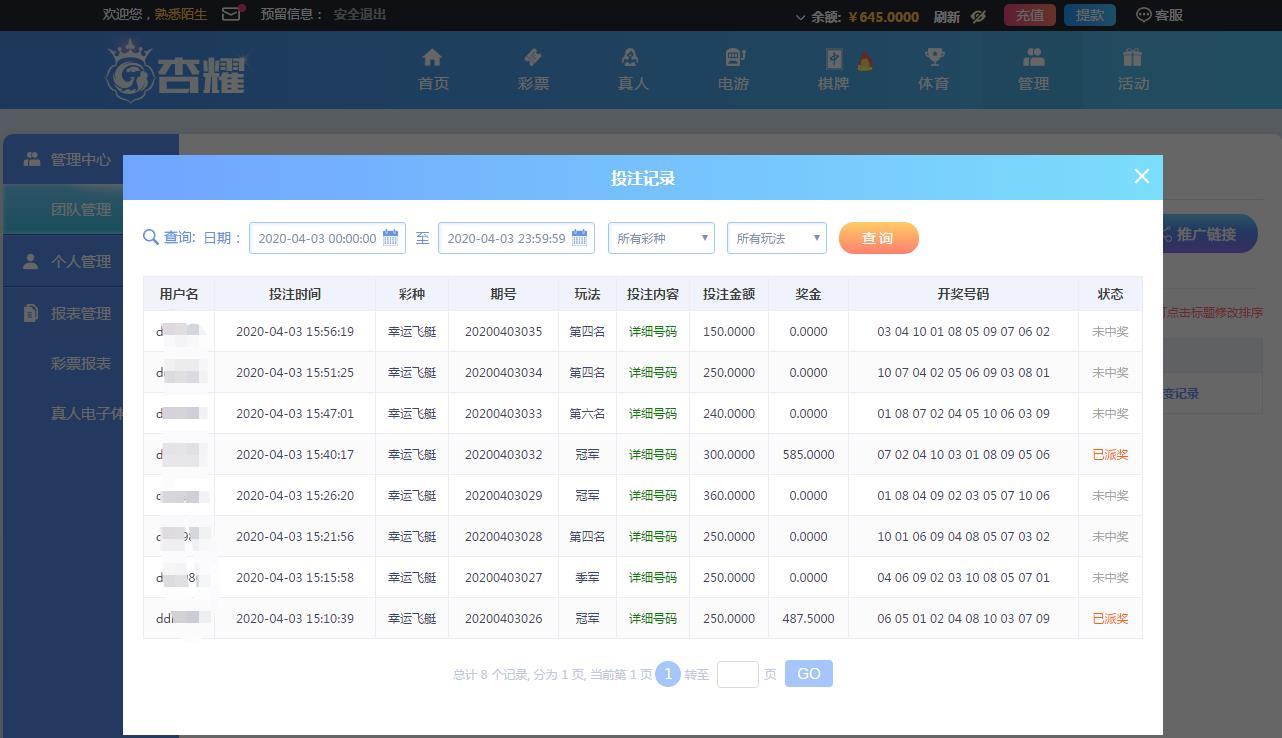Expand the 所有彩种 dropdown
1282x738 pixels.
[x=661, y=238]
